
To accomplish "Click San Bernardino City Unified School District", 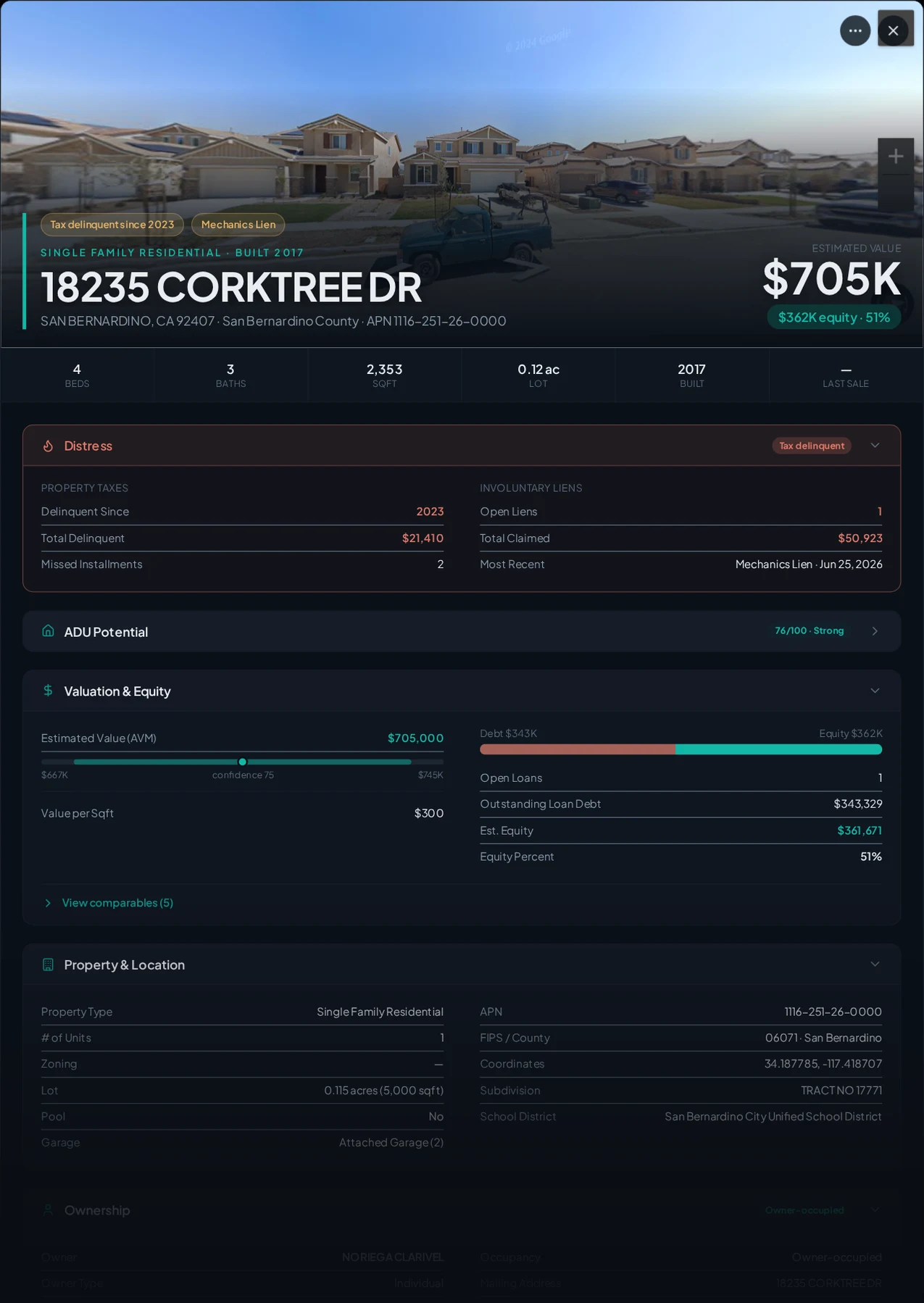I will pyautogui.click(x=773, y=1117).
